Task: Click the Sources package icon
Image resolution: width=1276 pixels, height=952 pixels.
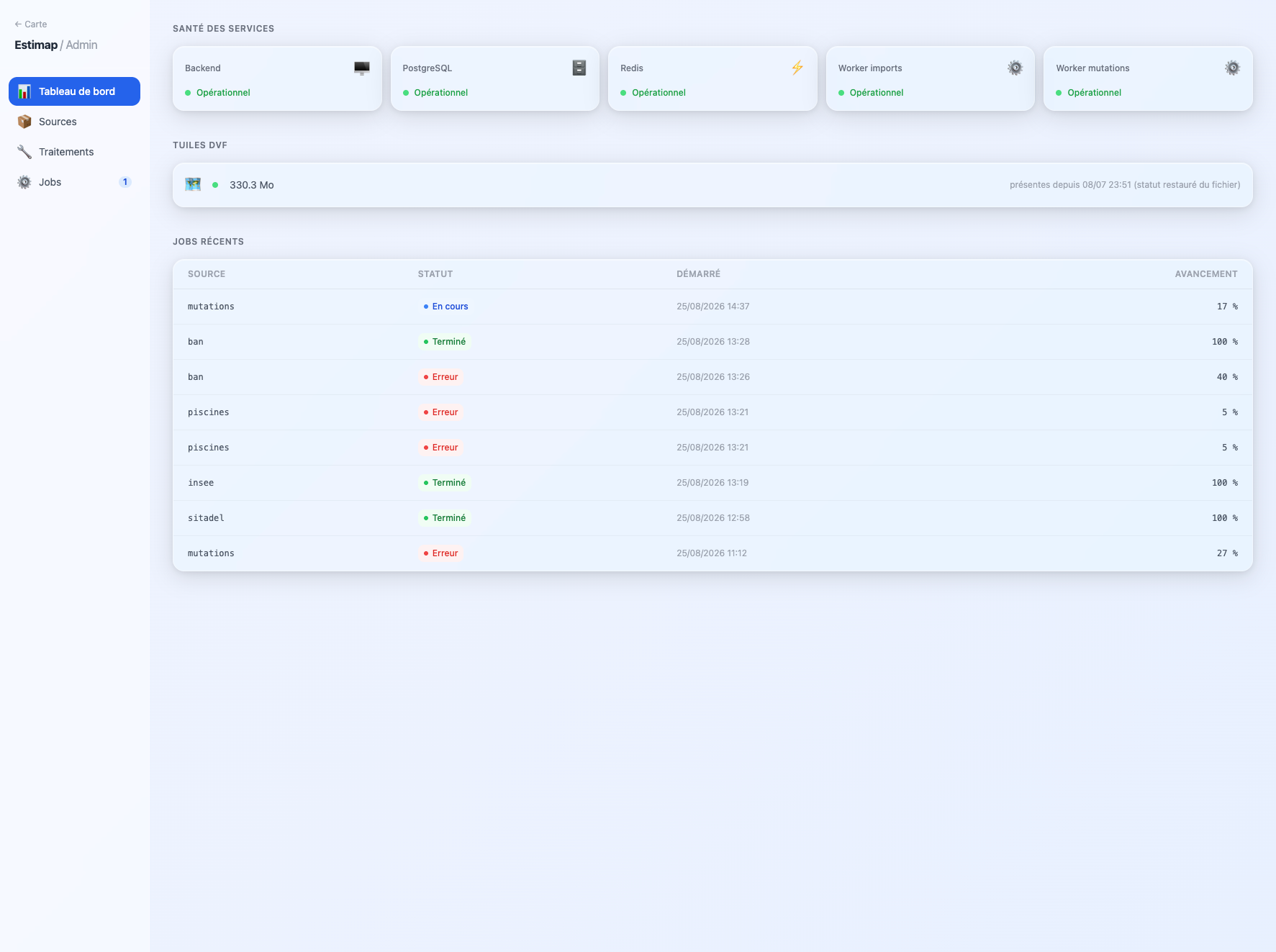Action: (24, 122)
